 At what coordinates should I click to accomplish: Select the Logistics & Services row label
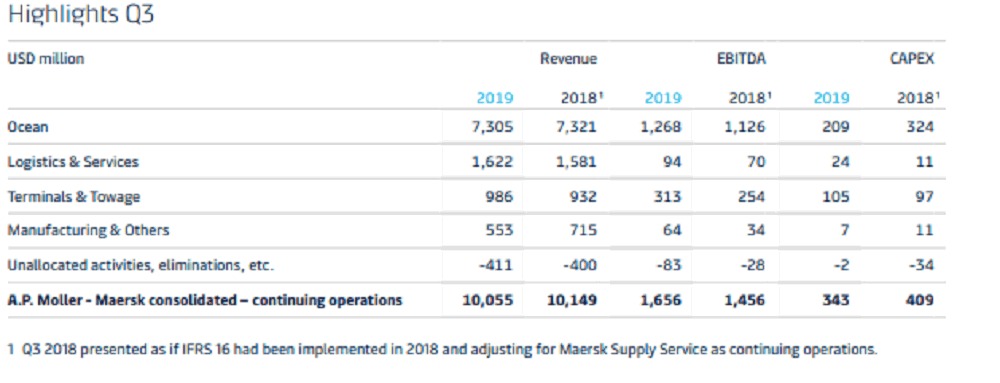(x=73, y=162)
